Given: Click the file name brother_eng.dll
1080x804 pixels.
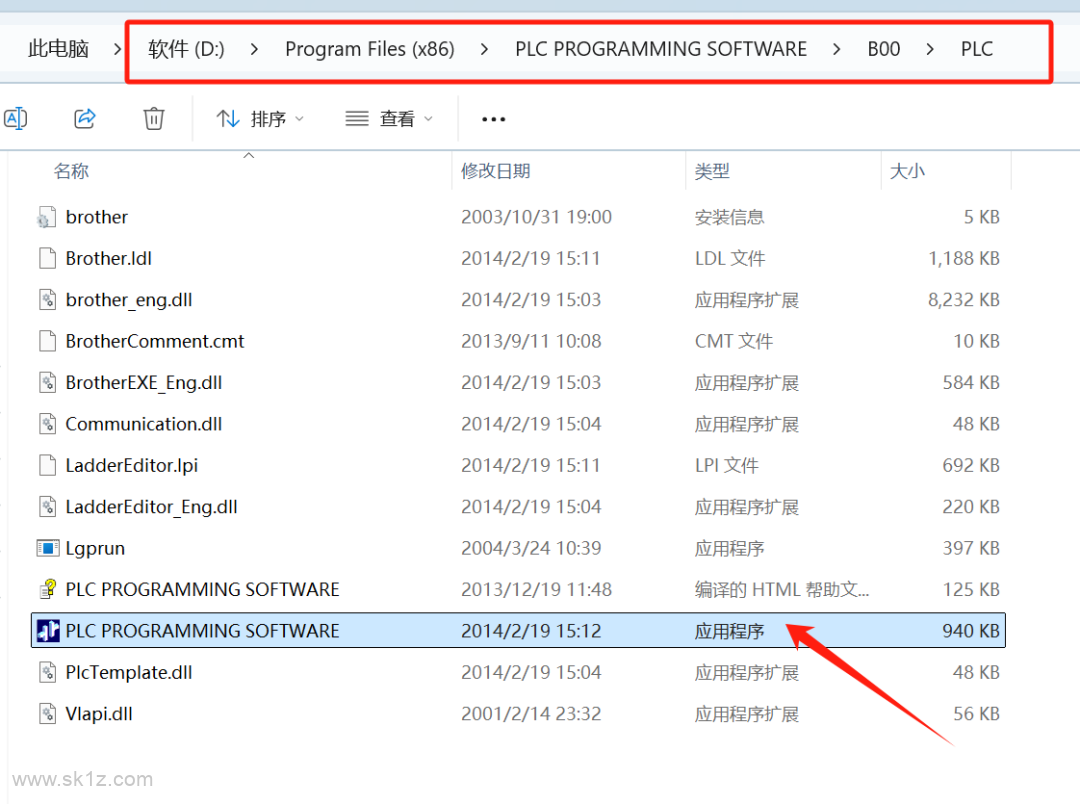Looking at the screenshot, I should pos(129,300).
